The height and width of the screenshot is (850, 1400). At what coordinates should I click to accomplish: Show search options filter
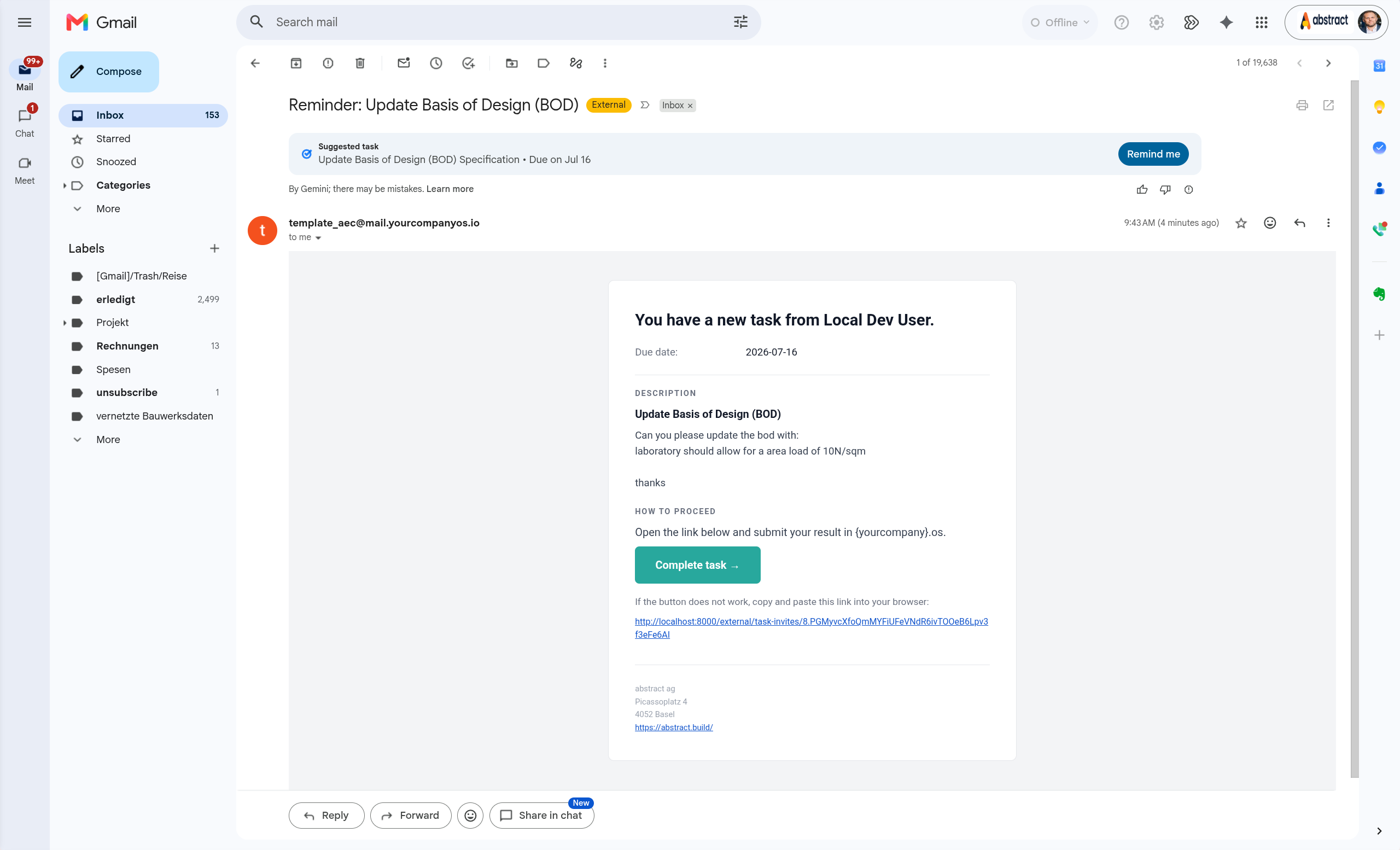(x=740, y=22)
